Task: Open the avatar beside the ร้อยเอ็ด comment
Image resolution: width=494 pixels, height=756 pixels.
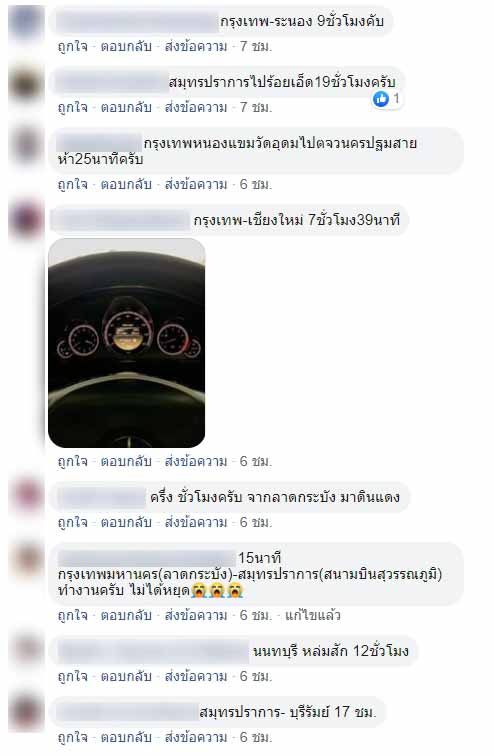Action: [x=25, y=83]
